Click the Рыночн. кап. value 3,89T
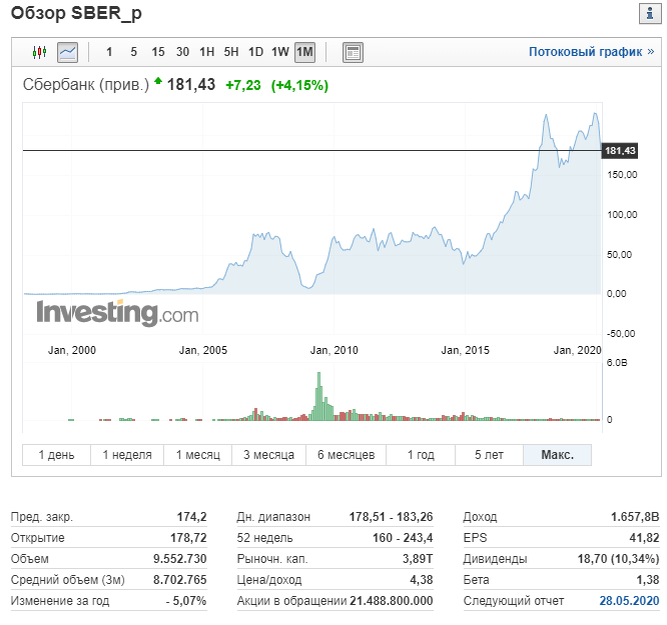This screenshot has width=667, height=625. coord(418,559)
